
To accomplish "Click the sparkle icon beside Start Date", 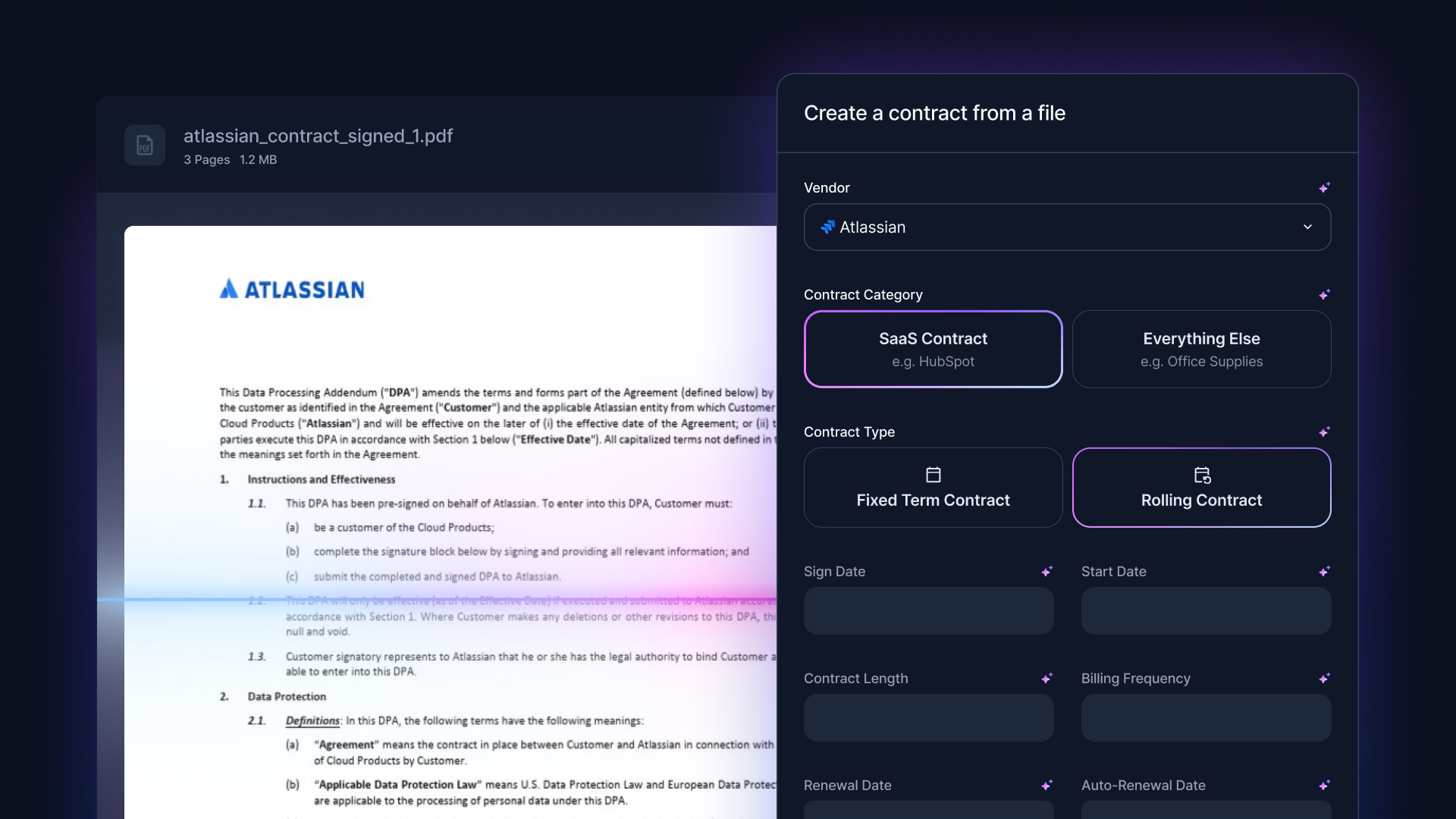I will [1324, 571].
